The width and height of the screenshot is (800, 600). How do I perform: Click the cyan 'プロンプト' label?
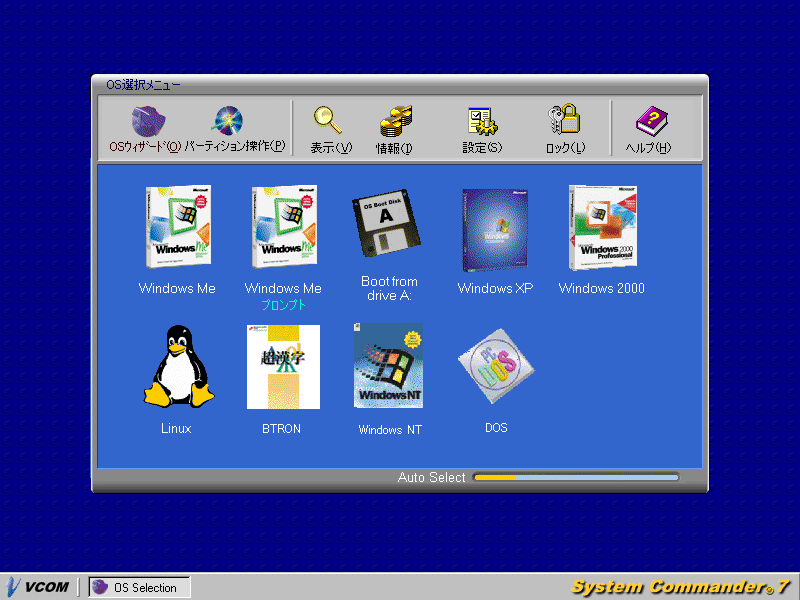click(x=283, y=305)
